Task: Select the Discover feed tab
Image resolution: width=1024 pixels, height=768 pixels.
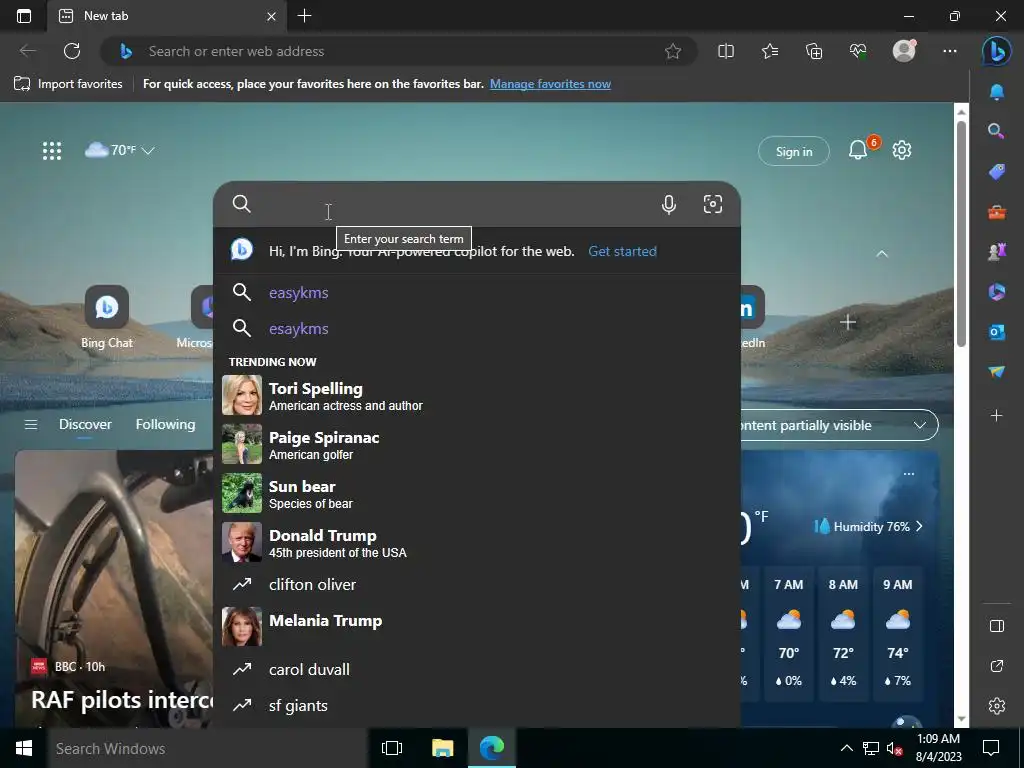Action: pyautogui.click(x=85, y=424)
